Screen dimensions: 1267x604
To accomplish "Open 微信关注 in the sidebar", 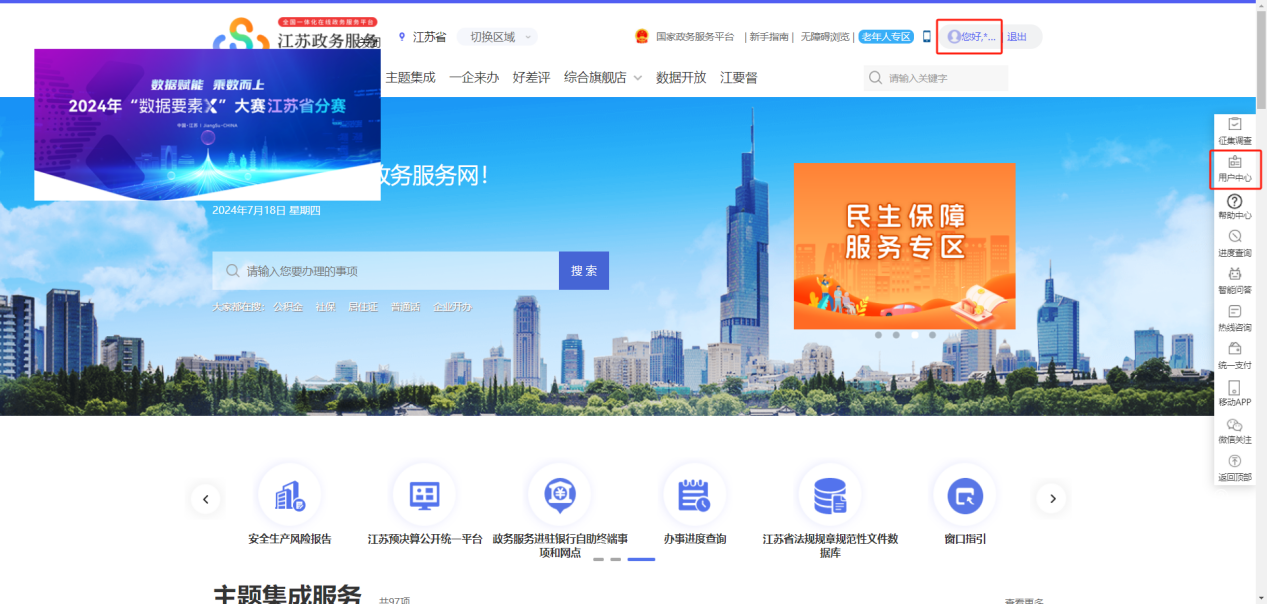I will (1235, 426).
